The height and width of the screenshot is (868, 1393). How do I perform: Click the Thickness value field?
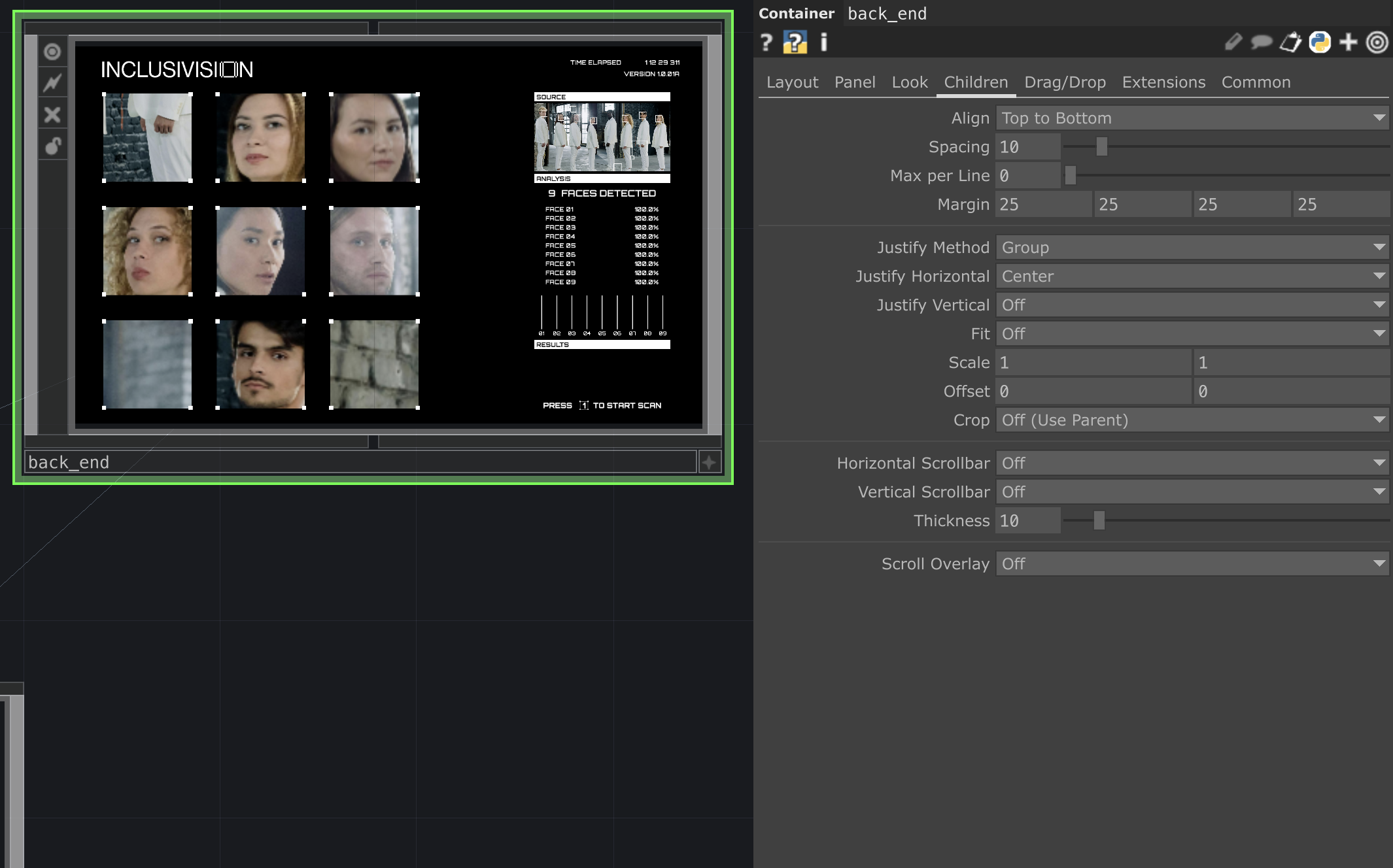(1027, 521)
